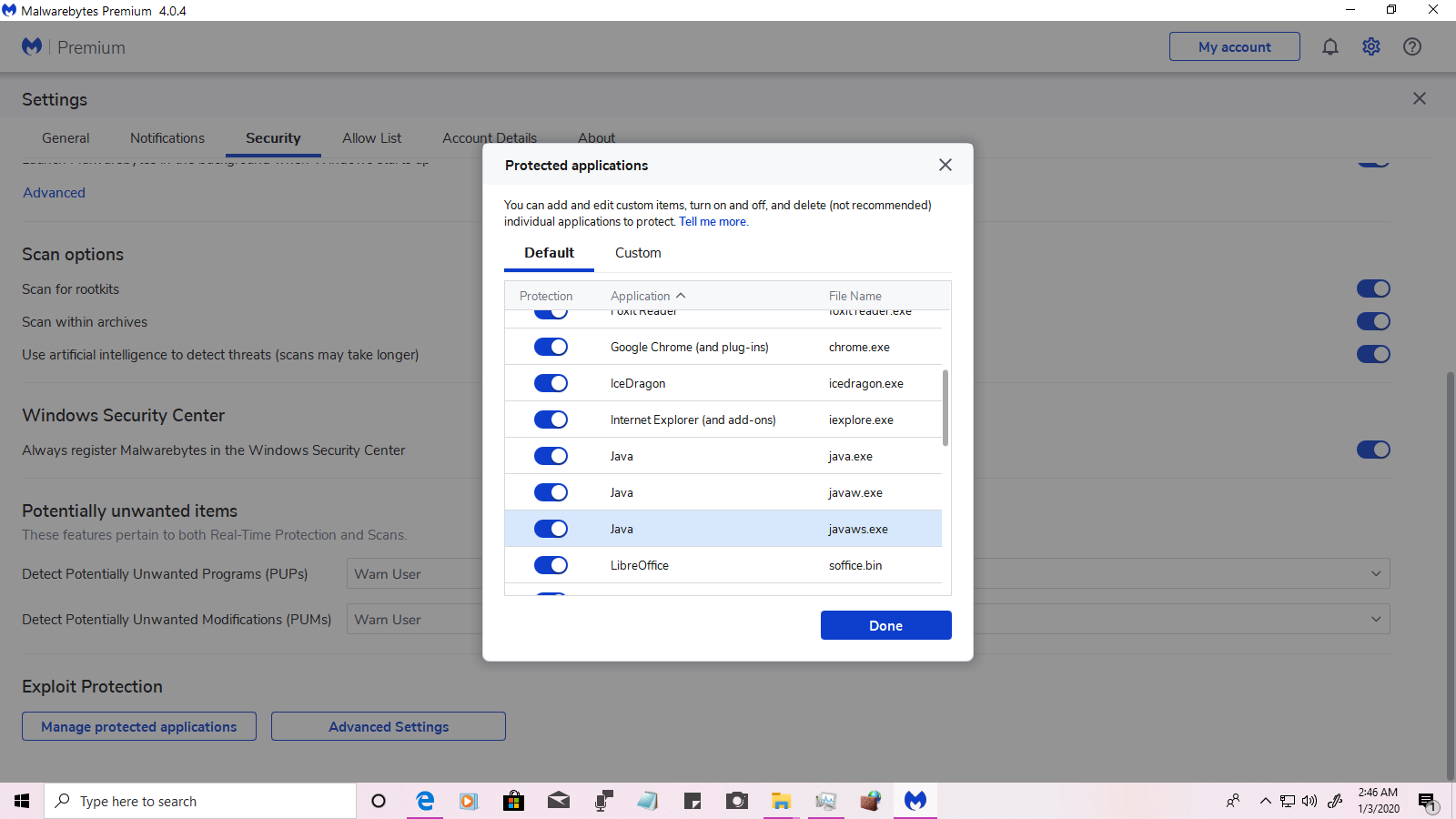
Task: Toggle protection for java.exe
Action: click(x=551, y=456)
